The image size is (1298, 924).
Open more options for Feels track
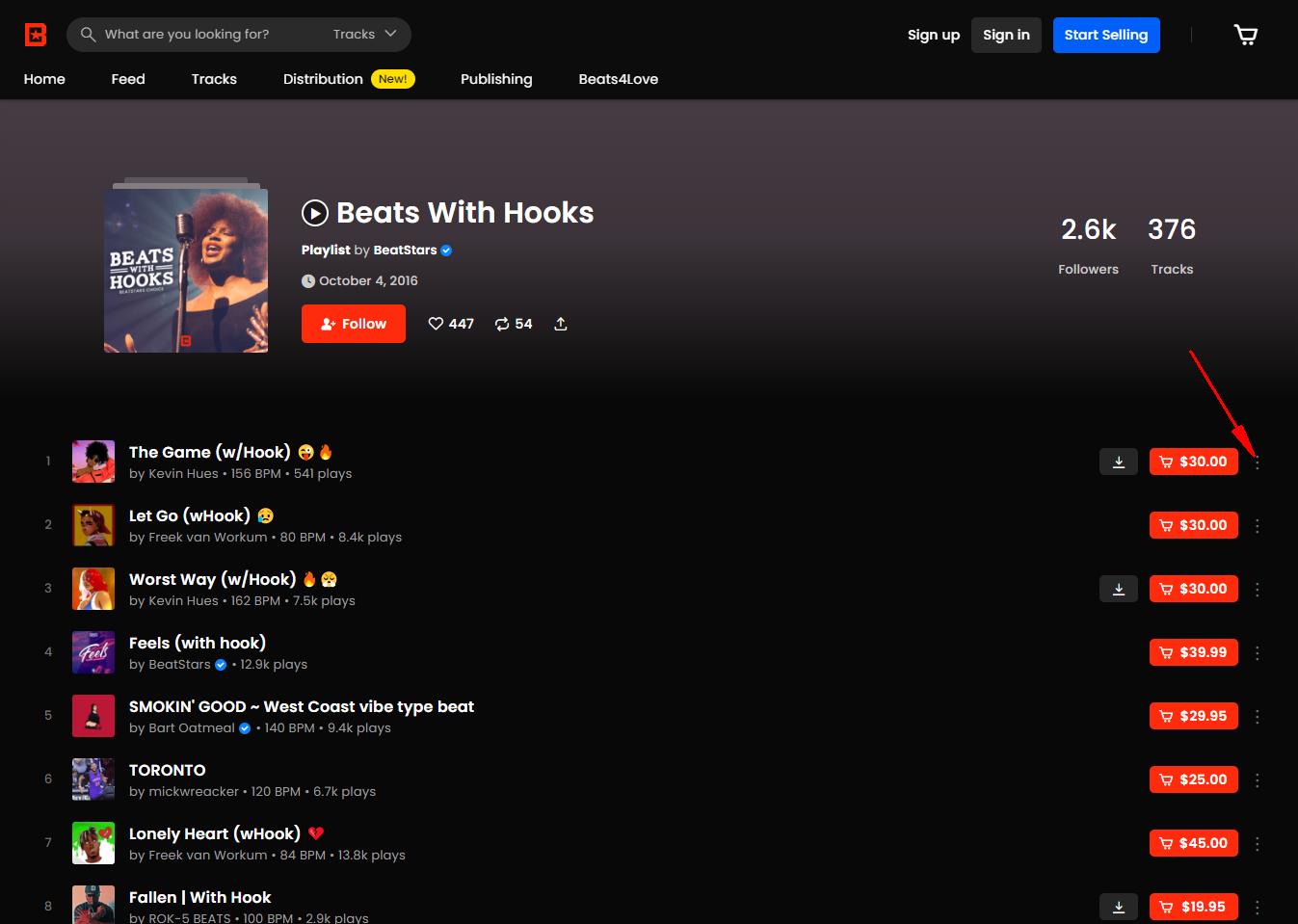pos(1258,653)
